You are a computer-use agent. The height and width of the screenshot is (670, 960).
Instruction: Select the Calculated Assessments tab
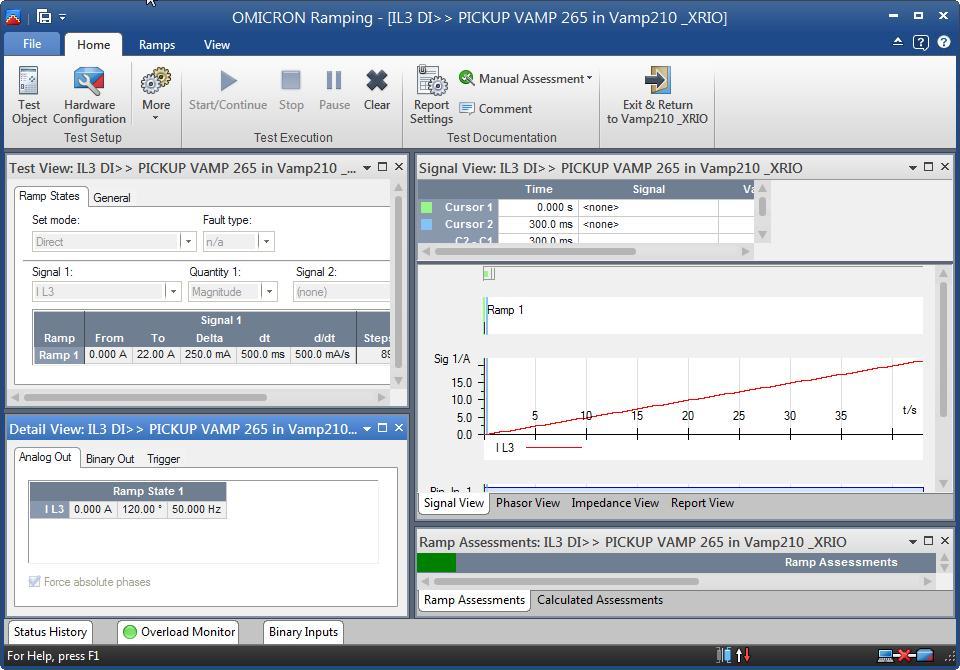tap(600, 600)
